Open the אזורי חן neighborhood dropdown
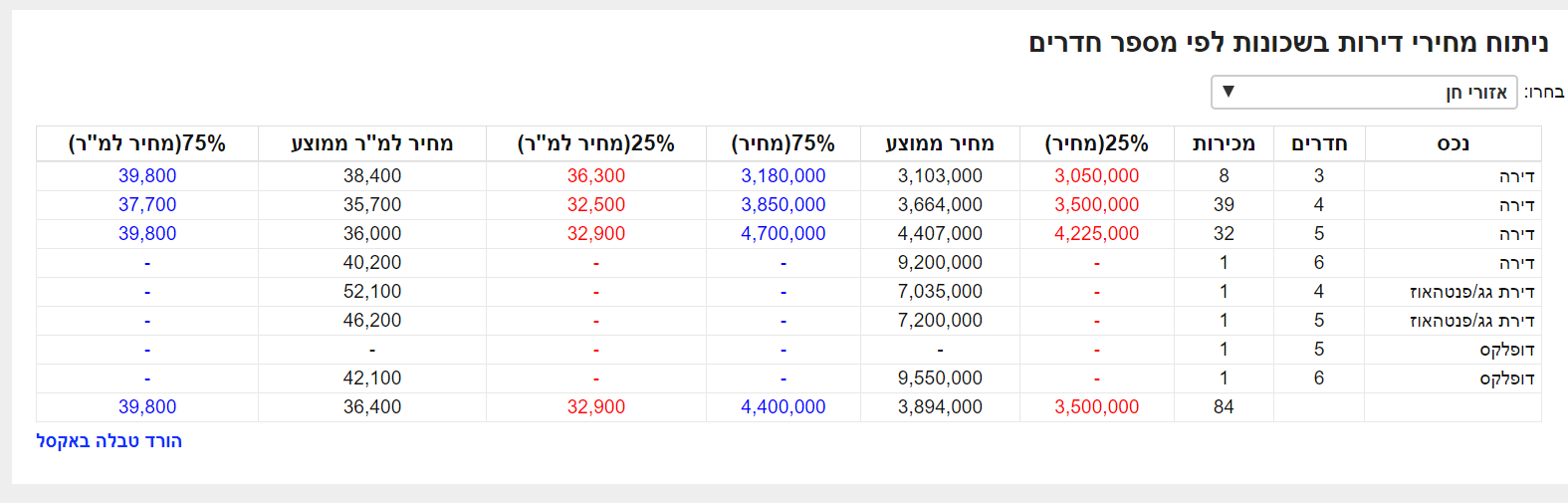Screen dimensions: 1568x503 [1364, 93]
